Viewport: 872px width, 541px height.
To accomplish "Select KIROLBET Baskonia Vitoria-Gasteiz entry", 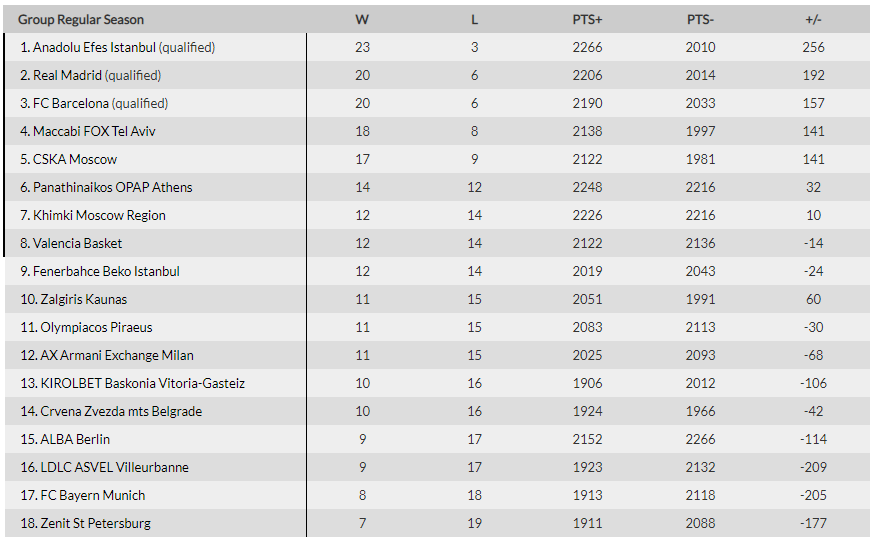I will click(x=142, y=383).
